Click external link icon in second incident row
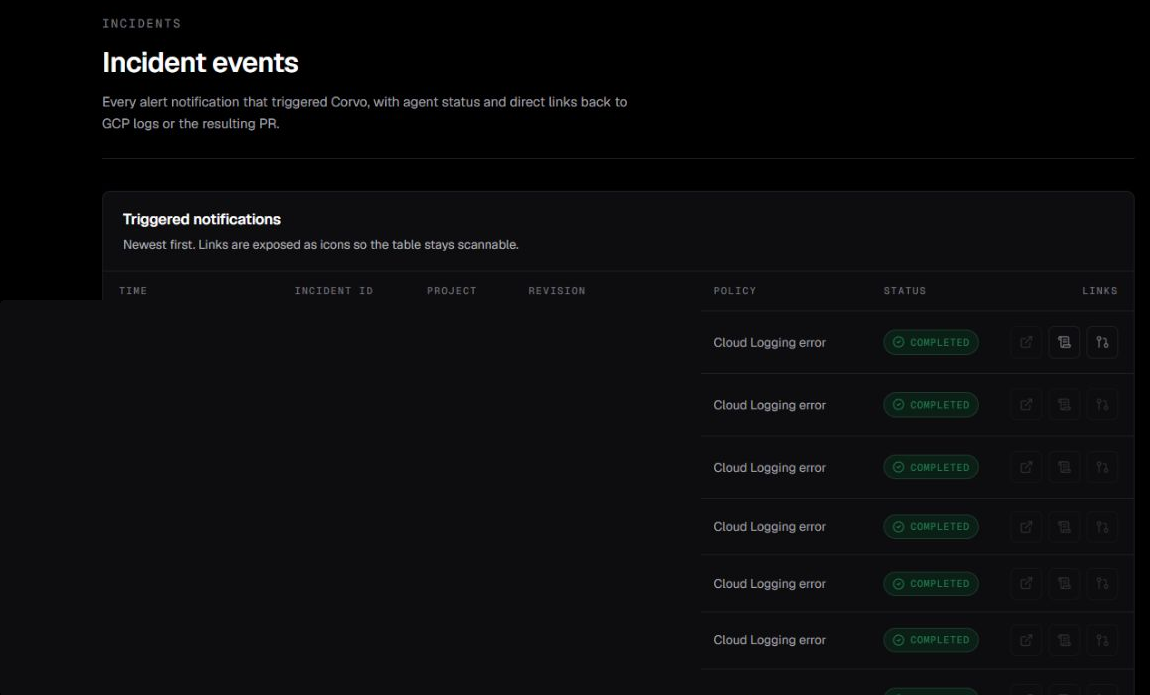Viewport: 1150px width, 695px height. click(x=1026, y=405)
